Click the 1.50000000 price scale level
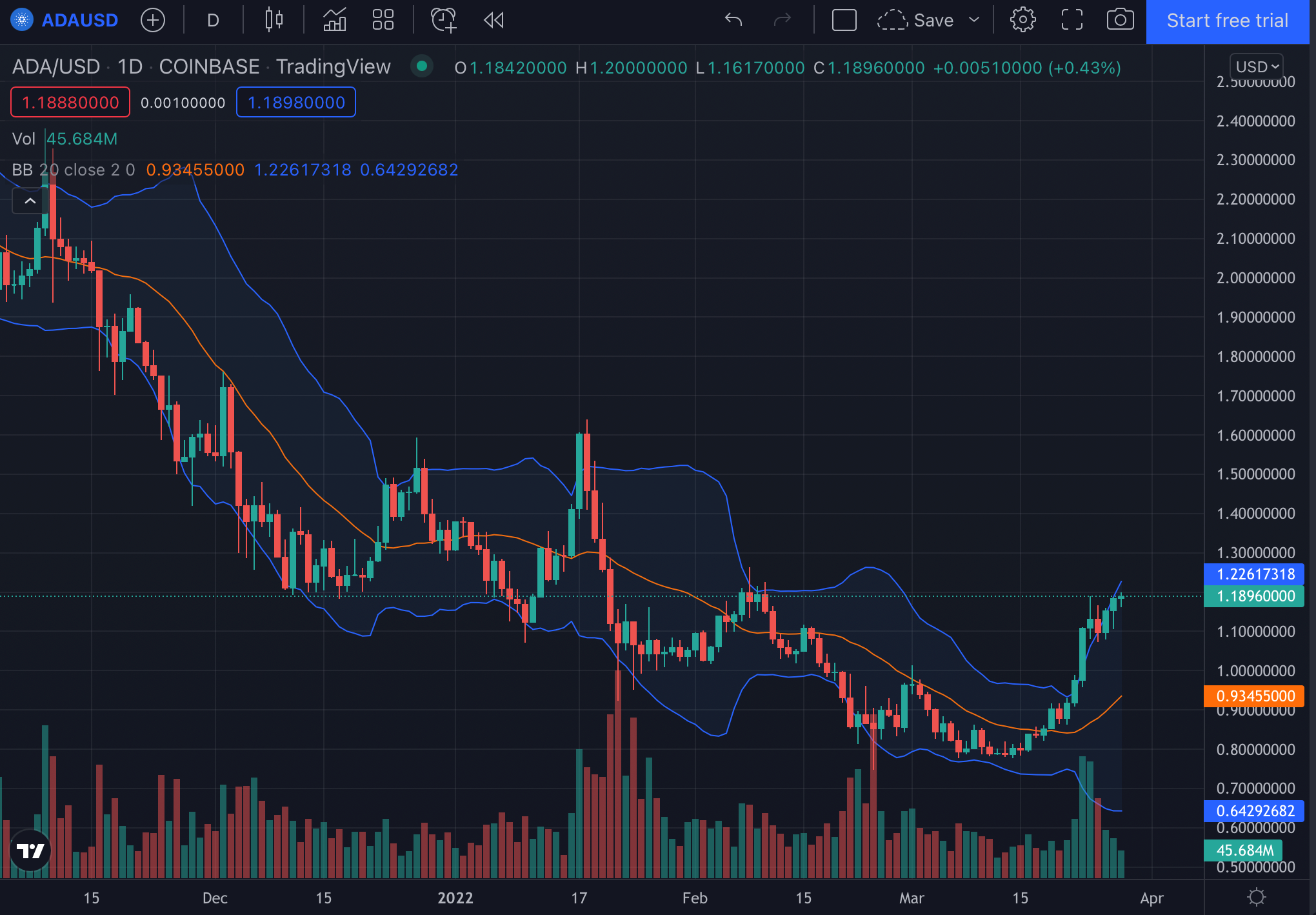This screenshot has height=915, width=1316. click(x=1255, y=474)
